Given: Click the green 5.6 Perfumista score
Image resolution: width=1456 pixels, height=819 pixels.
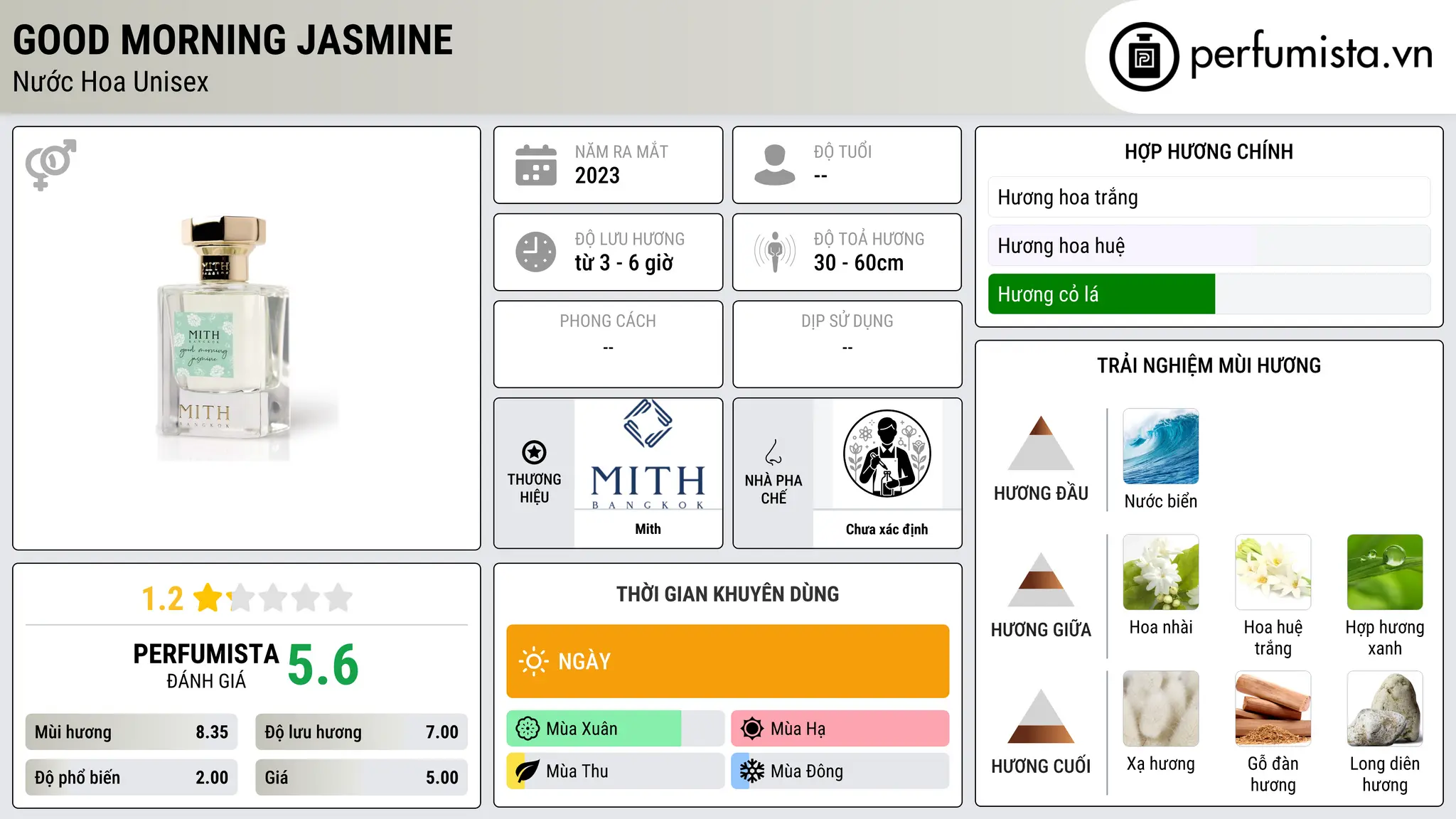Looking at the screenshot, I should point(323,665).
